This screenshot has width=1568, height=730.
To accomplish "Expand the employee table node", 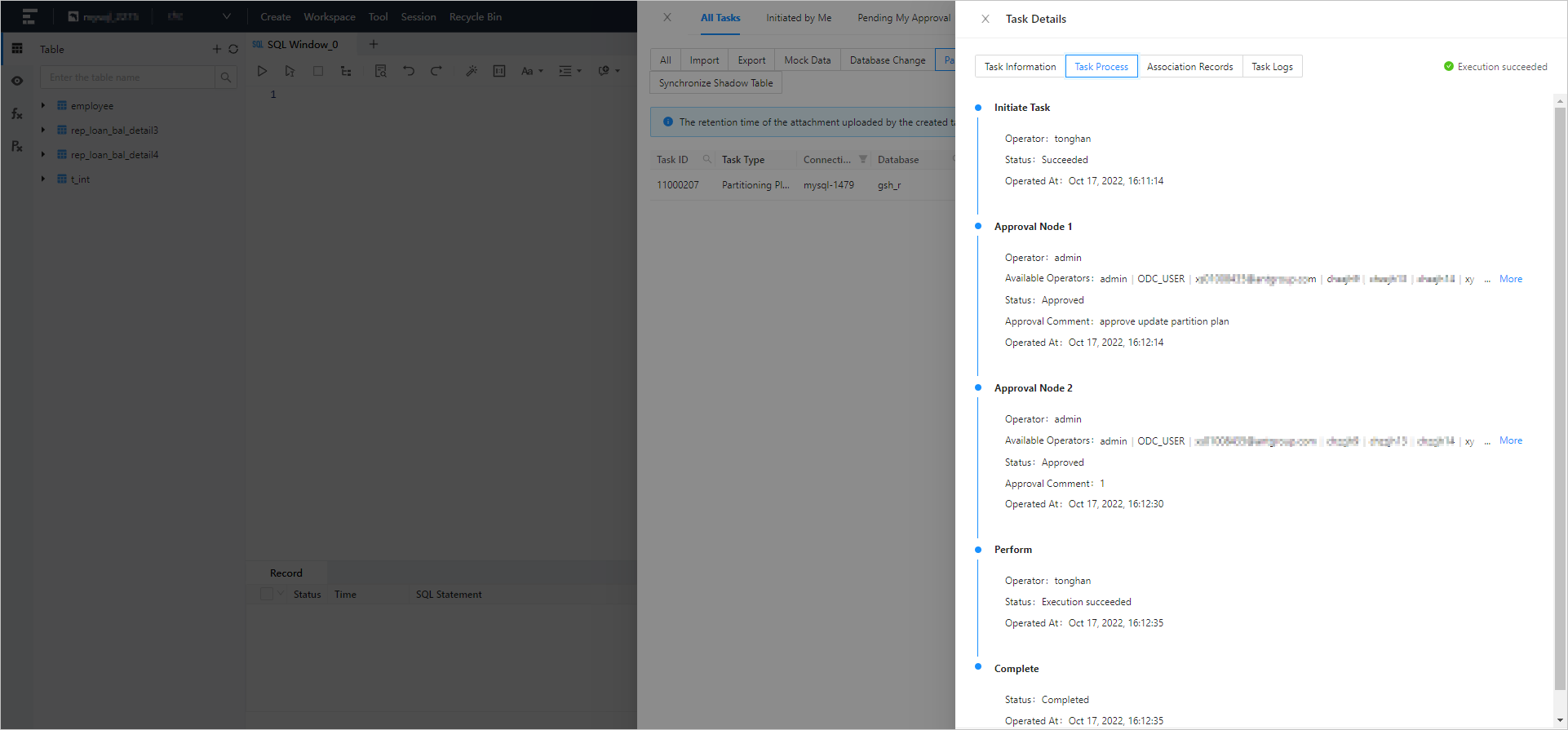I will click(43, 105).
